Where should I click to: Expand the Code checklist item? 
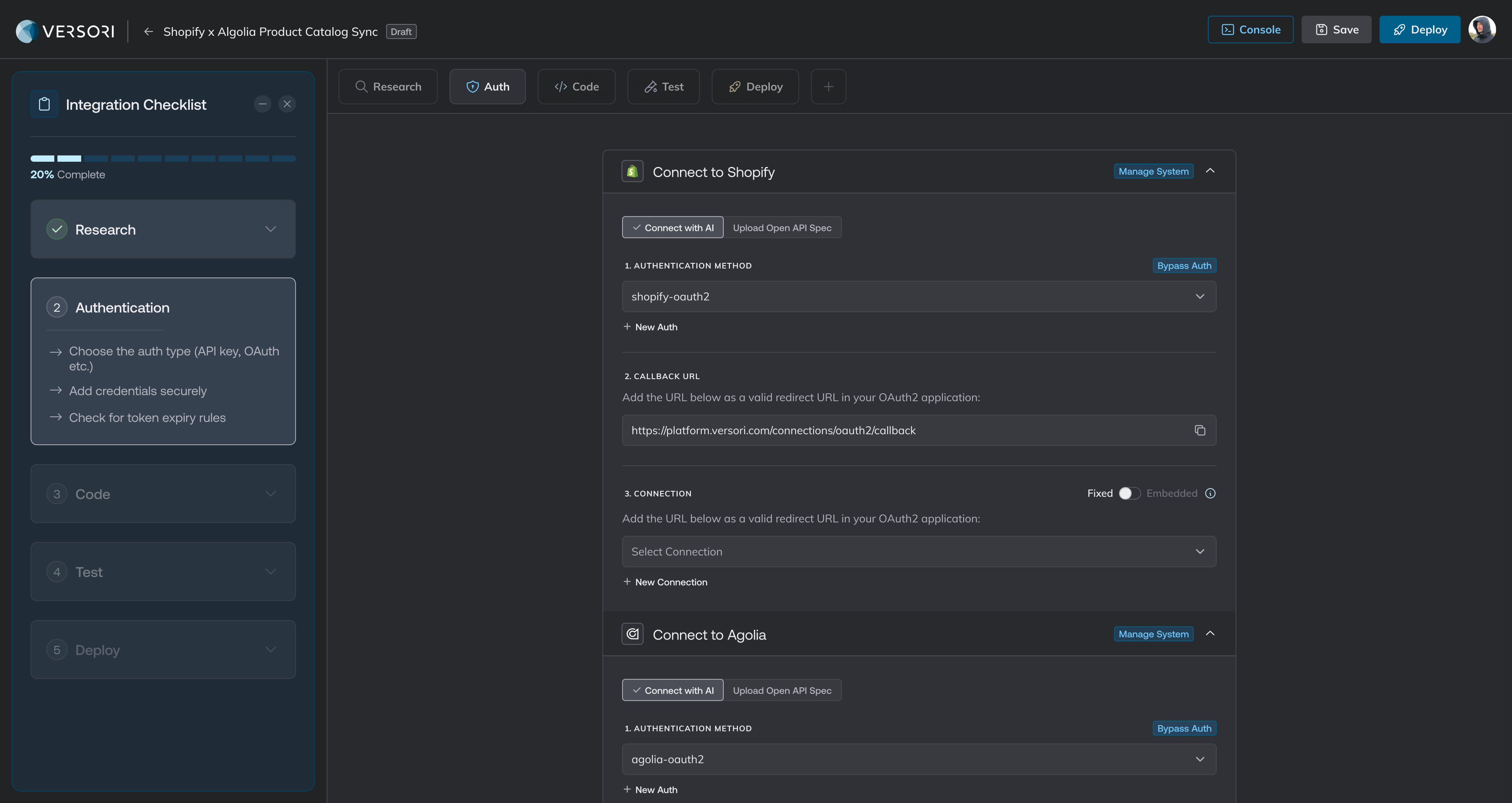point(271,494)
